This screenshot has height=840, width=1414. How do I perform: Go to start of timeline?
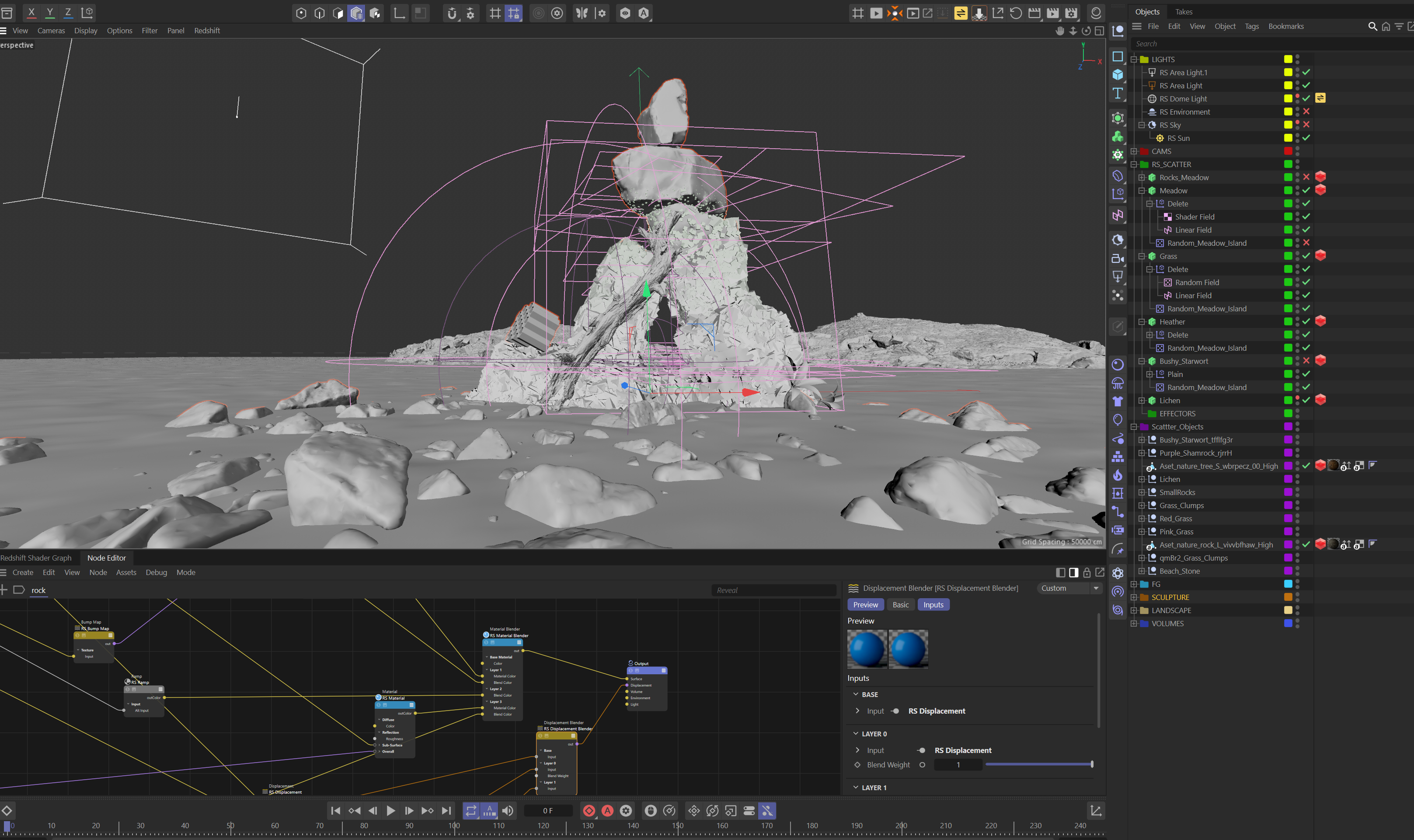[x=335, y=811]
